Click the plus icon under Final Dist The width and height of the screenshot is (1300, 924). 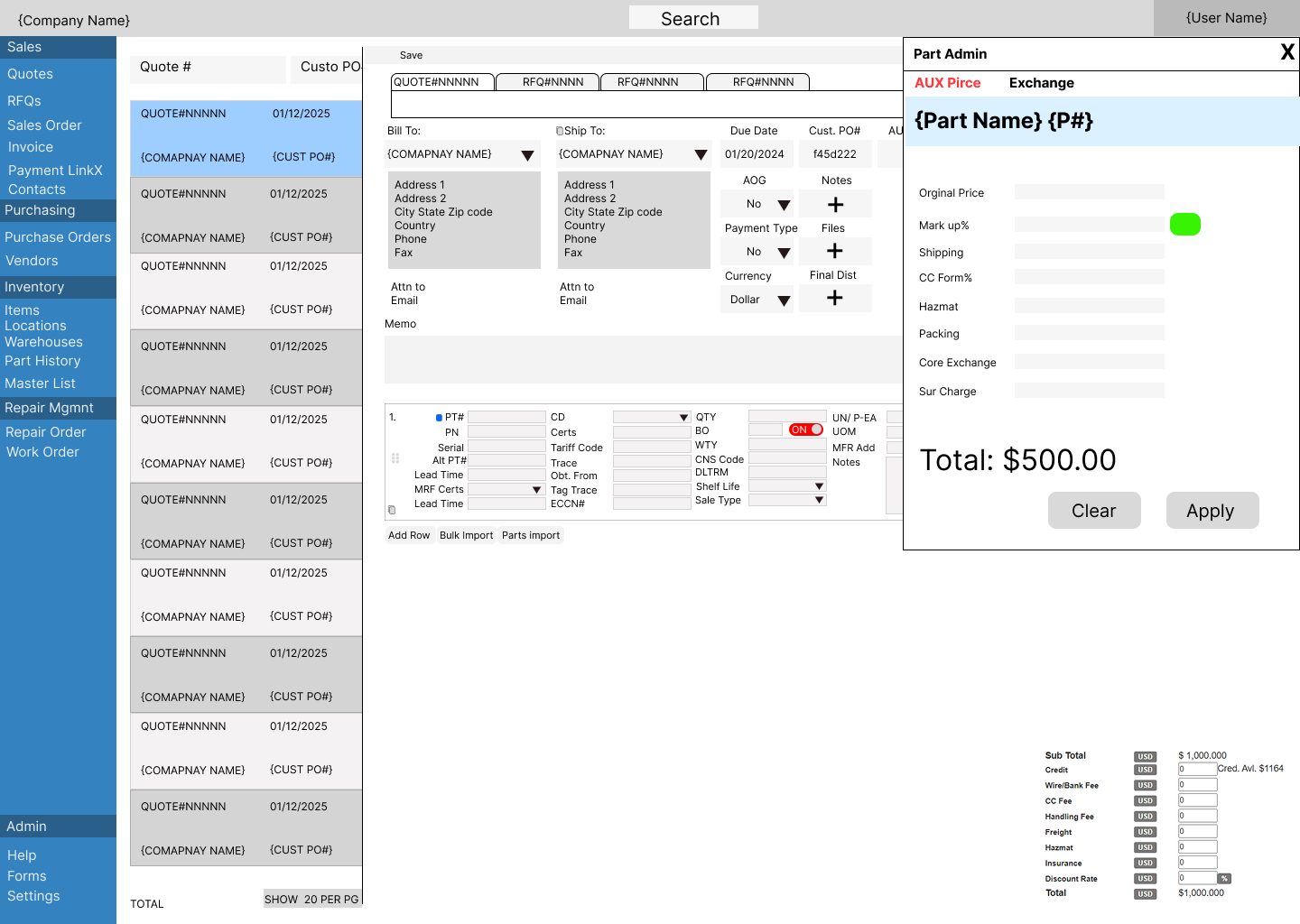835,298
